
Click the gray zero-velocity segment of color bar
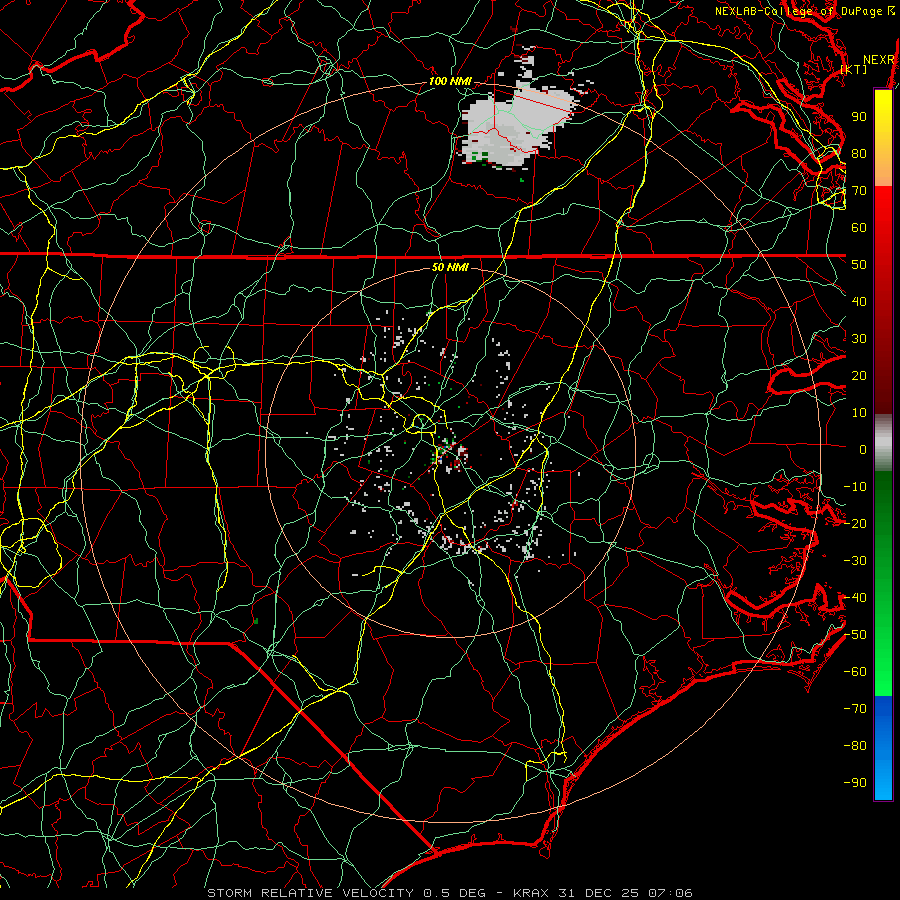click(883, 442)
